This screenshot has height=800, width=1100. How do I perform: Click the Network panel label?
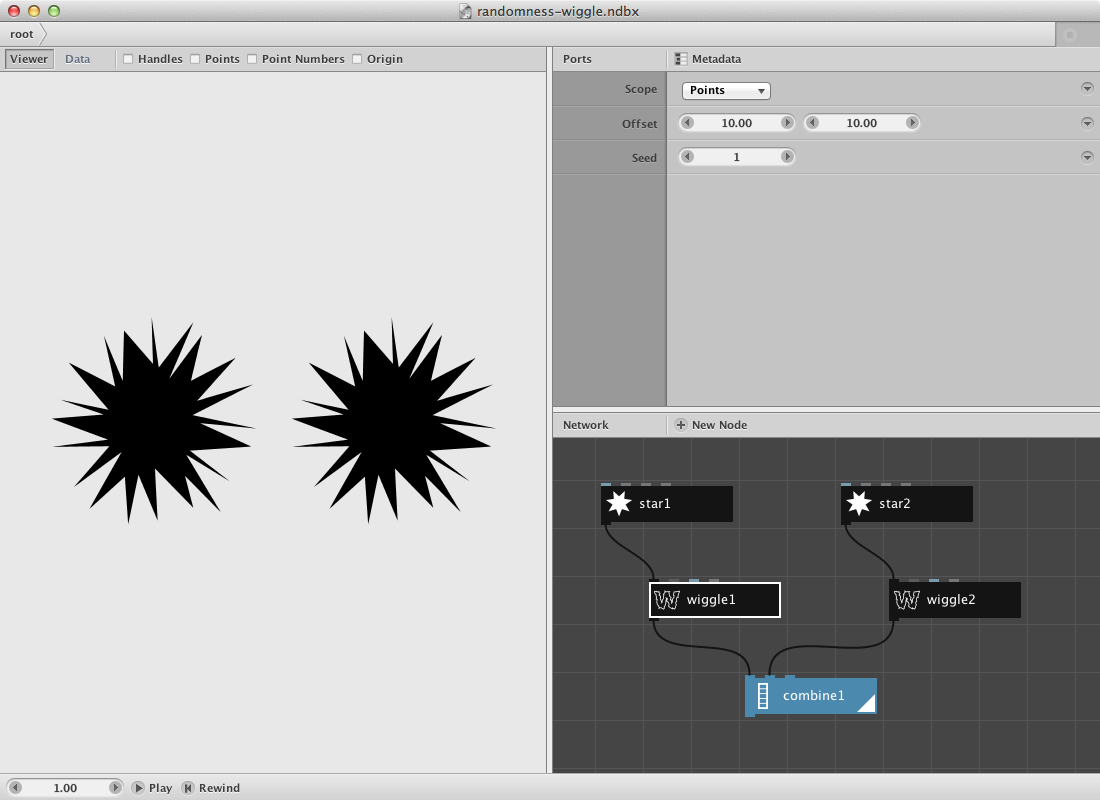[586, 425]
